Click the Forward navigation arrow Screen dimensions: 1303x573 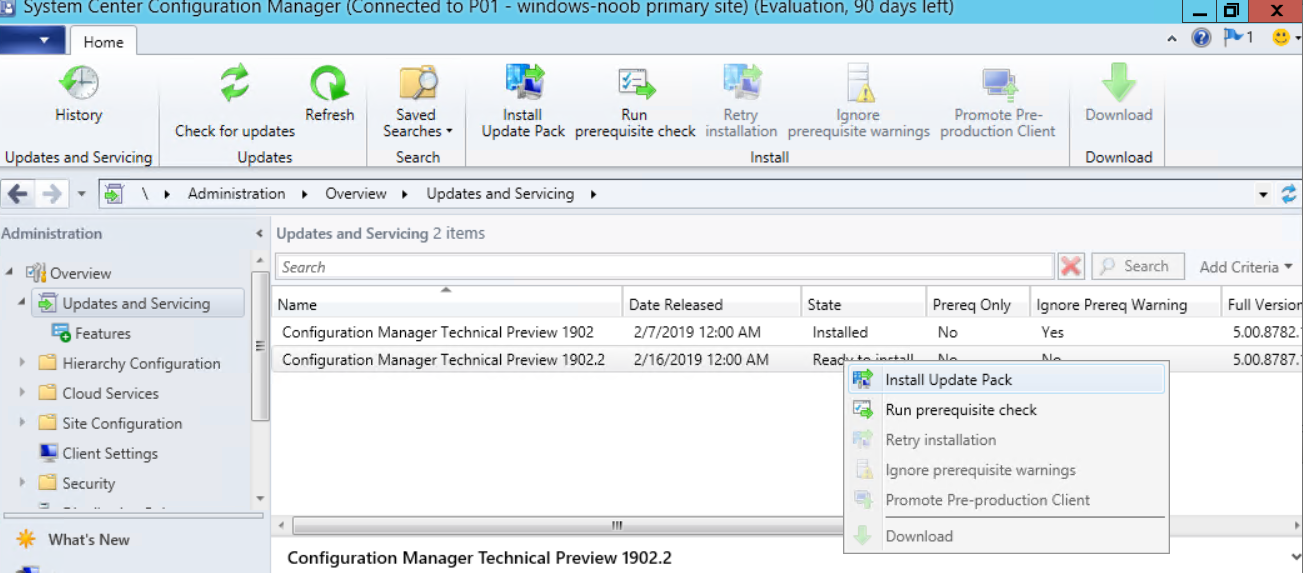tap(52, 194)
